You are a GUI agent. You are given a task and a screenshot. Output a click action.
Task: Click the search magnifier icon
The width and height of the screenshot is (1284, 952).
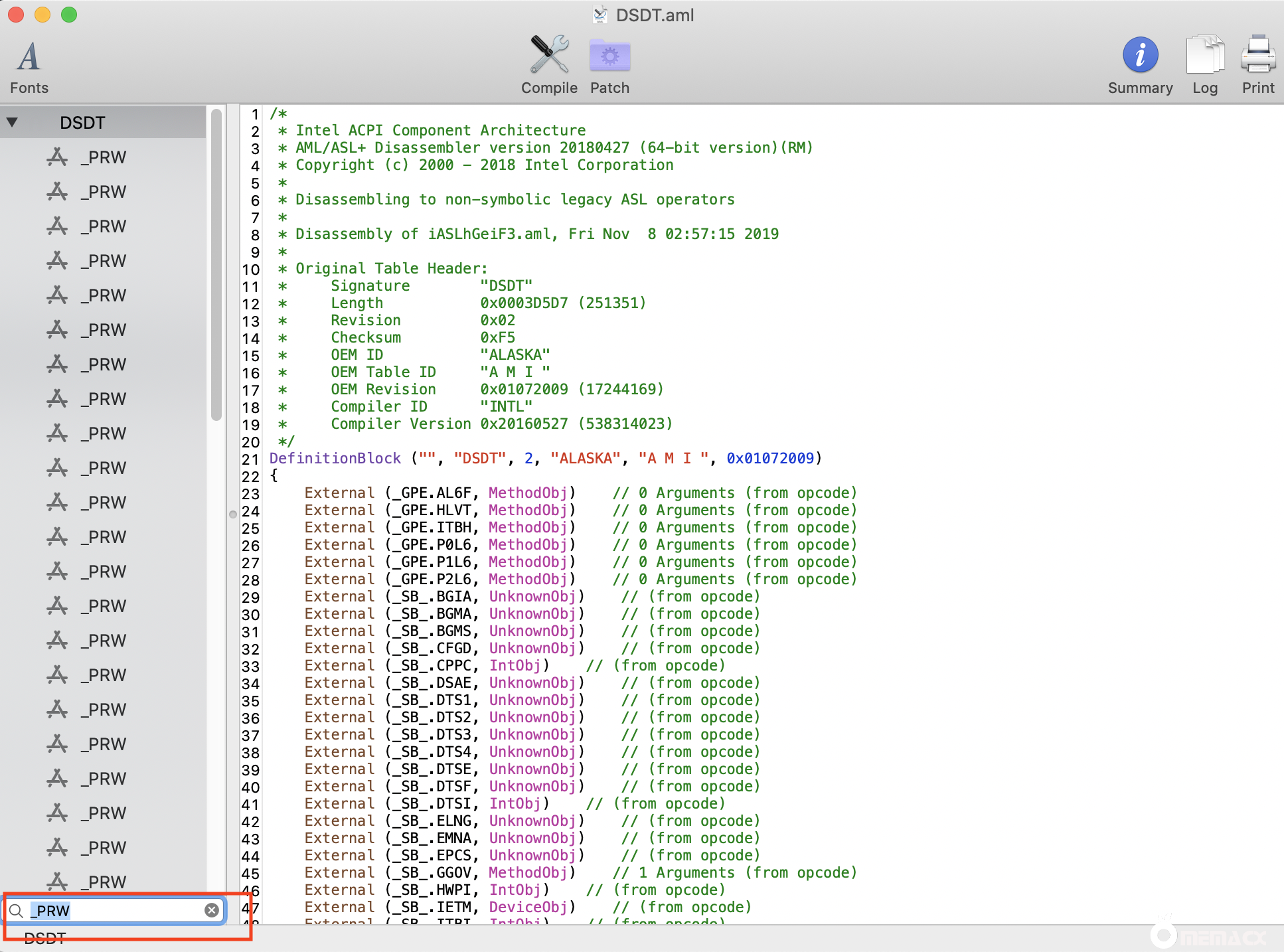[17, 910]
